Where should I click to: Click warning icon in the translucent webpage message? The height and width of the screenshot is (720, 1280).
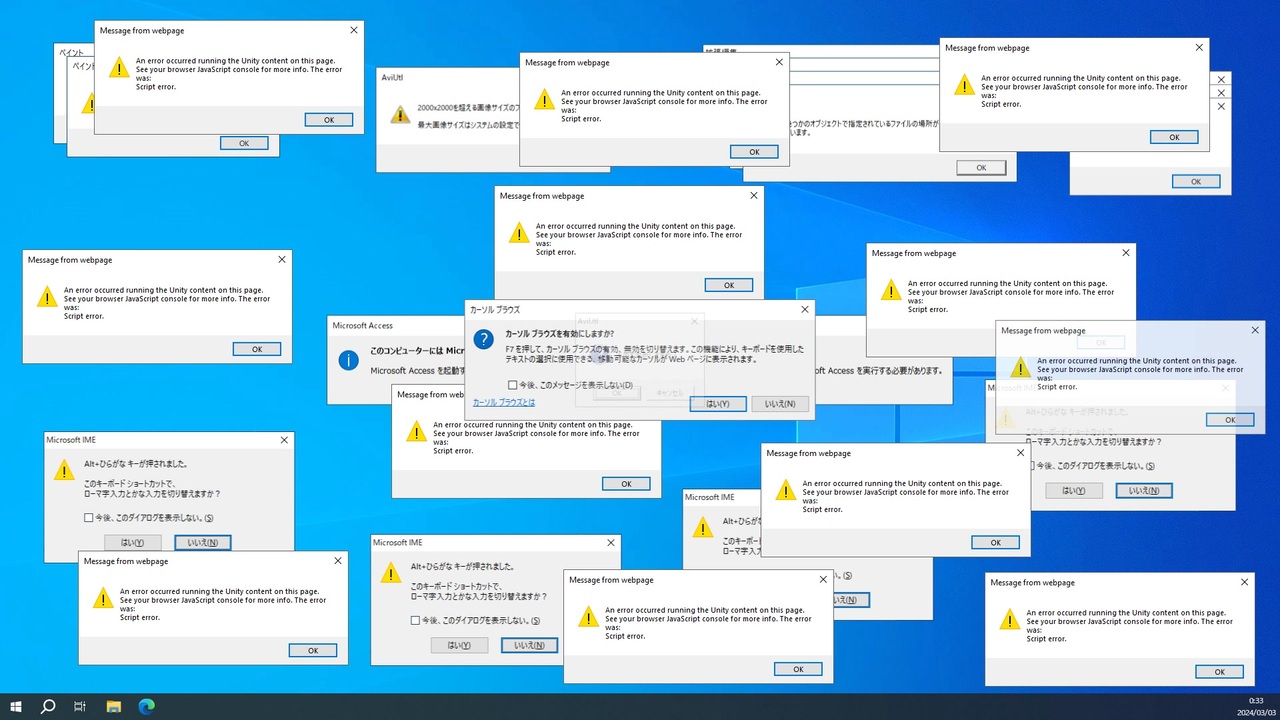[x=1019, y=368]
